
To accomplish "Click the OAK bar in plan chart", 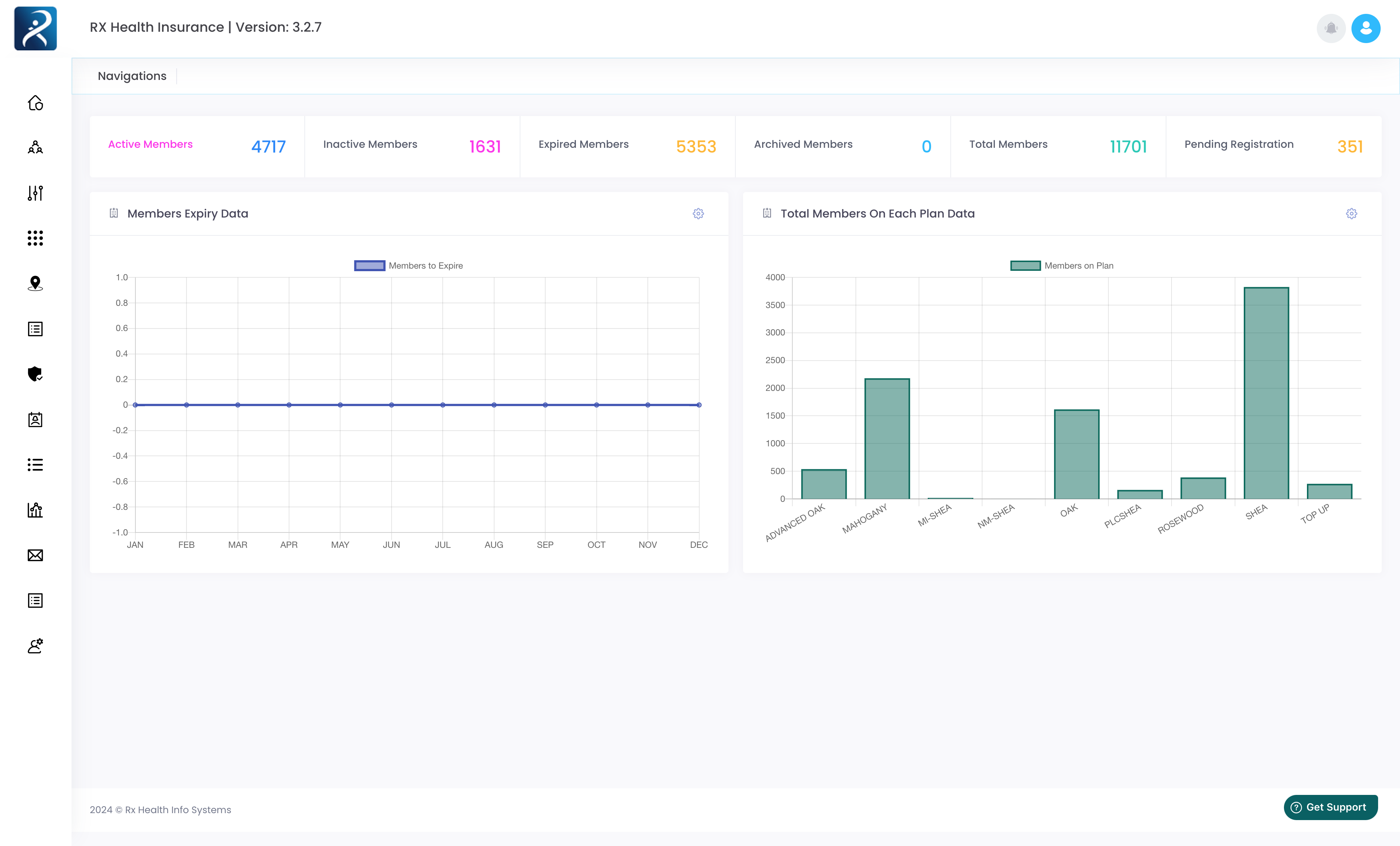I will coord(1077,454).
